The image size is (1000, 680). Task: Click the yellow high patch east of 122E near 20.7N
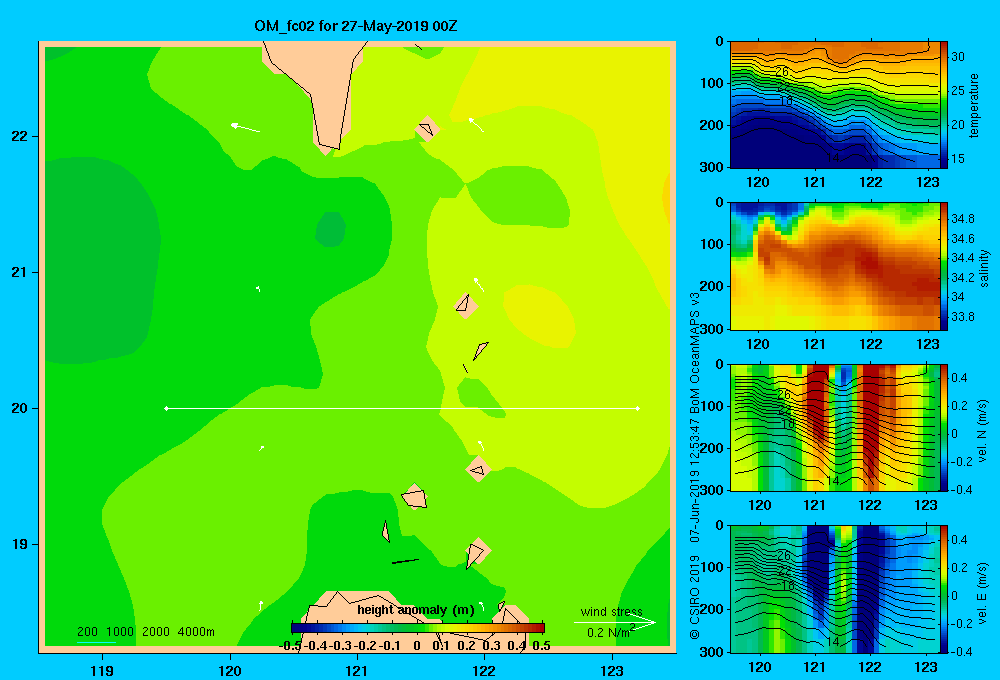540,316
